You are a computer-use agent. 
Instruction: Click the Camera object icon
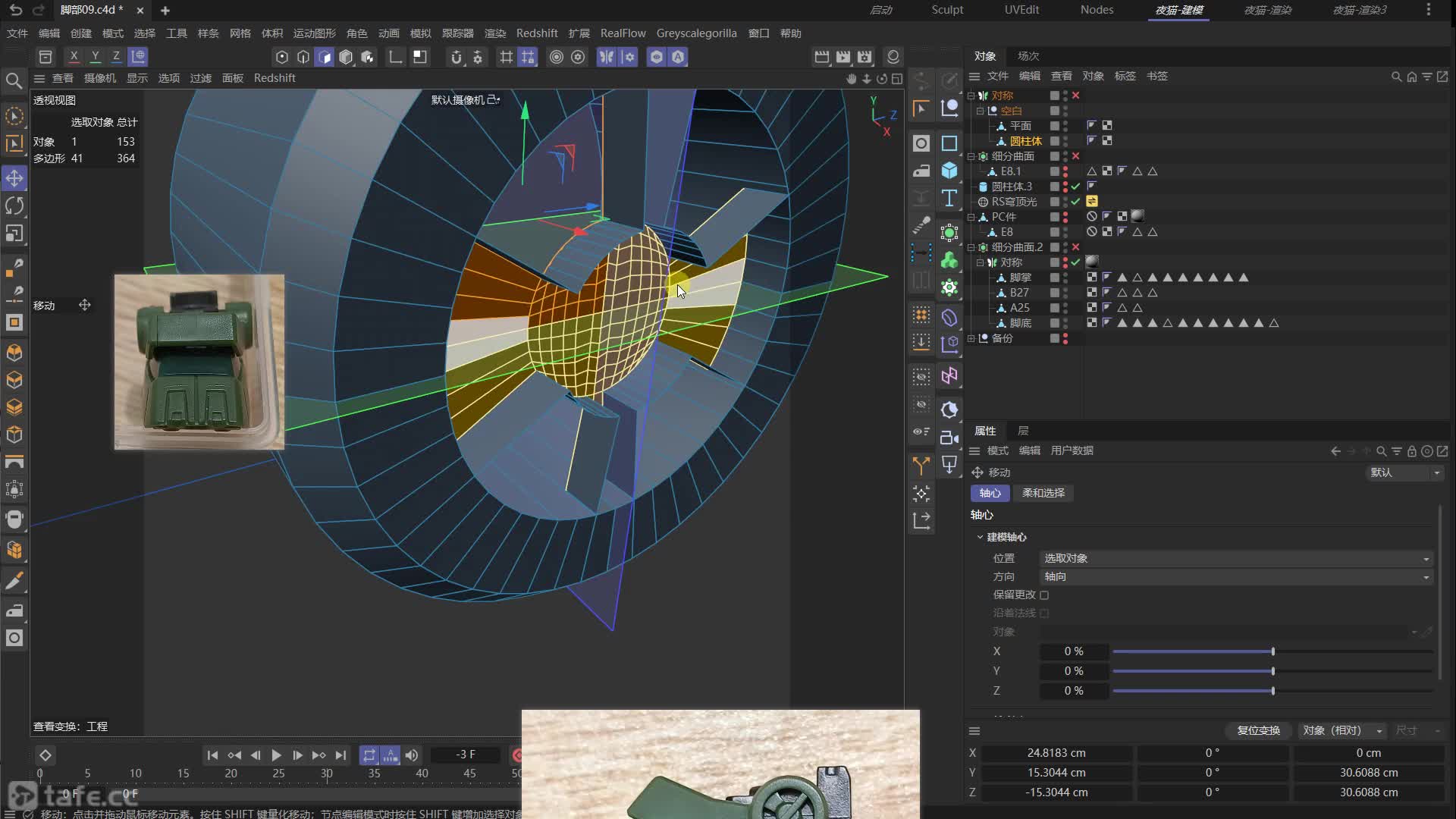coord(949,438)
